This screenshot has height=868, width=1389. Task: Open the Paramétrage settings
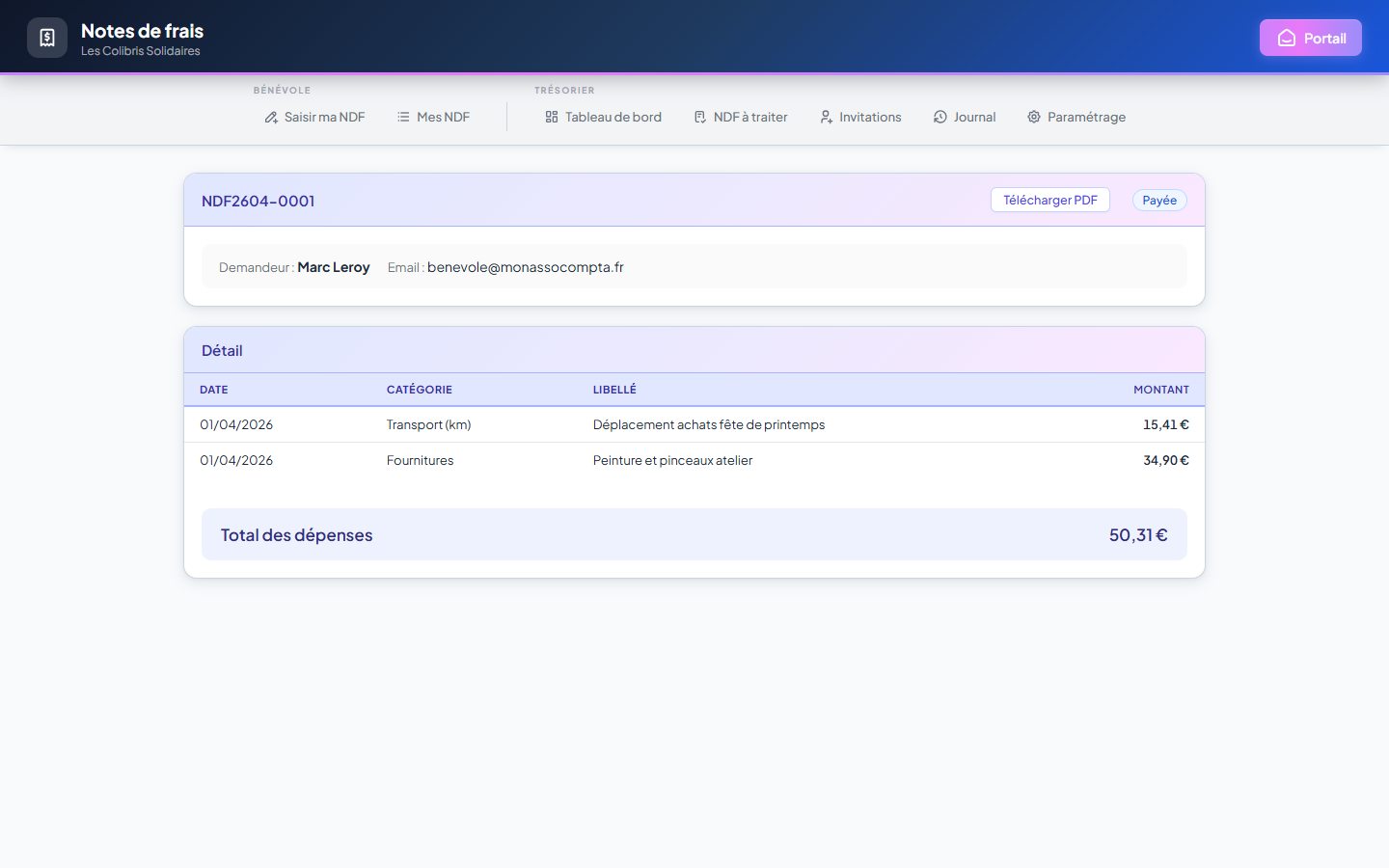point(1076,117)
